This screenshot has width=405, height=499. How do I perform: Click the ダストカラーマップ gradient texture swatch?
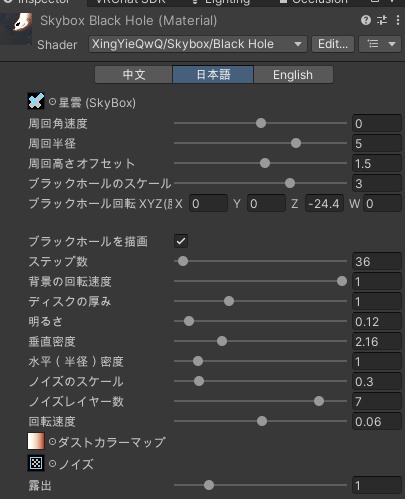pos(36,441)
